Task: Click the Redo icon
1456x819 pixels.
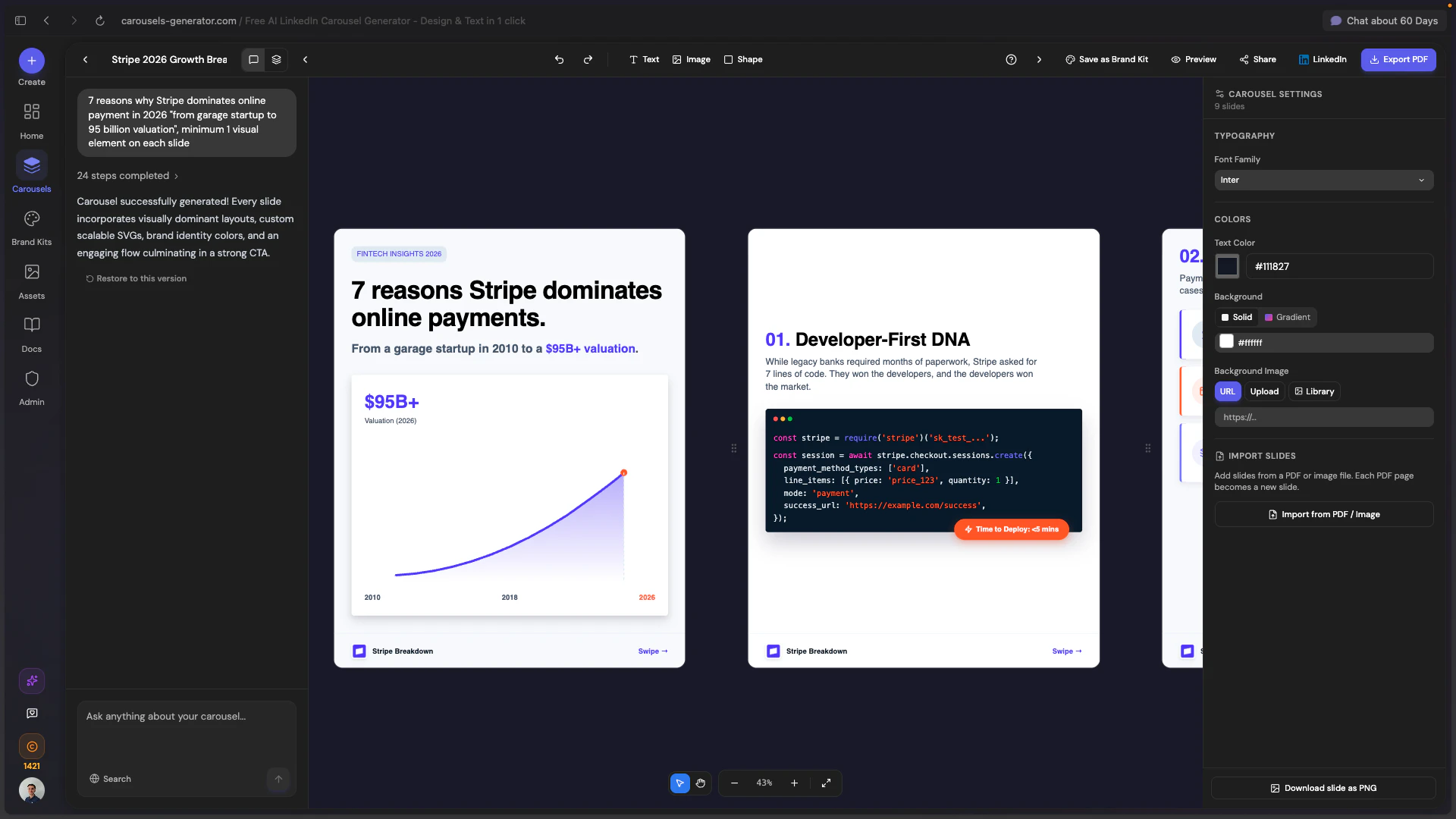Action: (x=588, y=59)
